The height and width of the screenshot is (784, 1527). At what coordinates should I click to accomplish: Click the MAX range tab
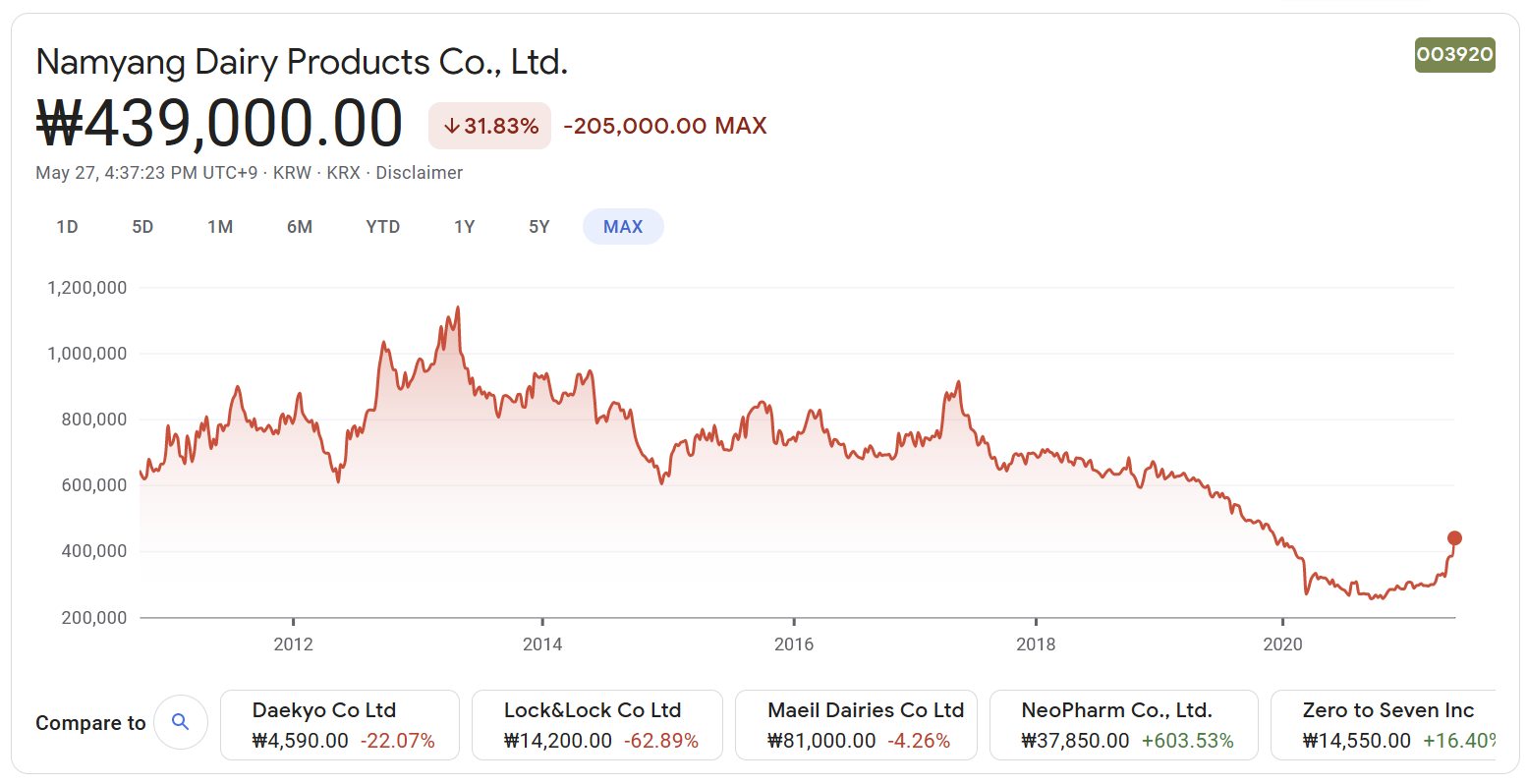[x=623, y=227]
